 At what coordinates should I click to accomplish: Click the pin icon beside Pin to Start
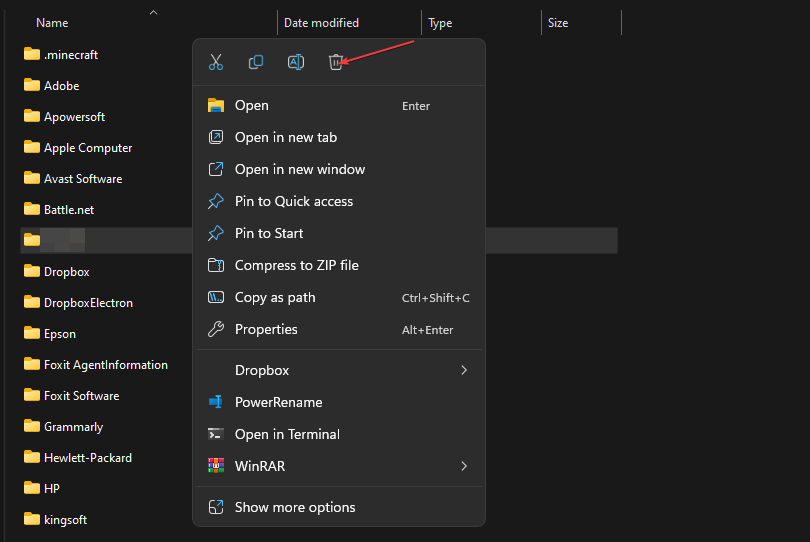pos(216,234)
